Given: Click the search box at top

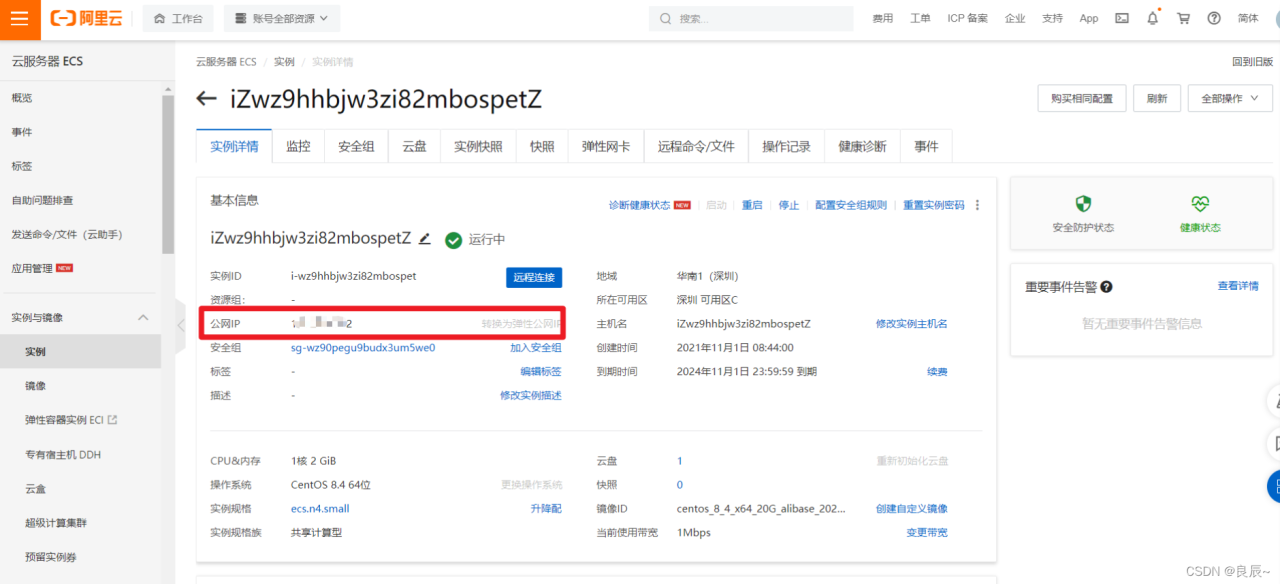Looking at the screenshot, I should [751, 19].
